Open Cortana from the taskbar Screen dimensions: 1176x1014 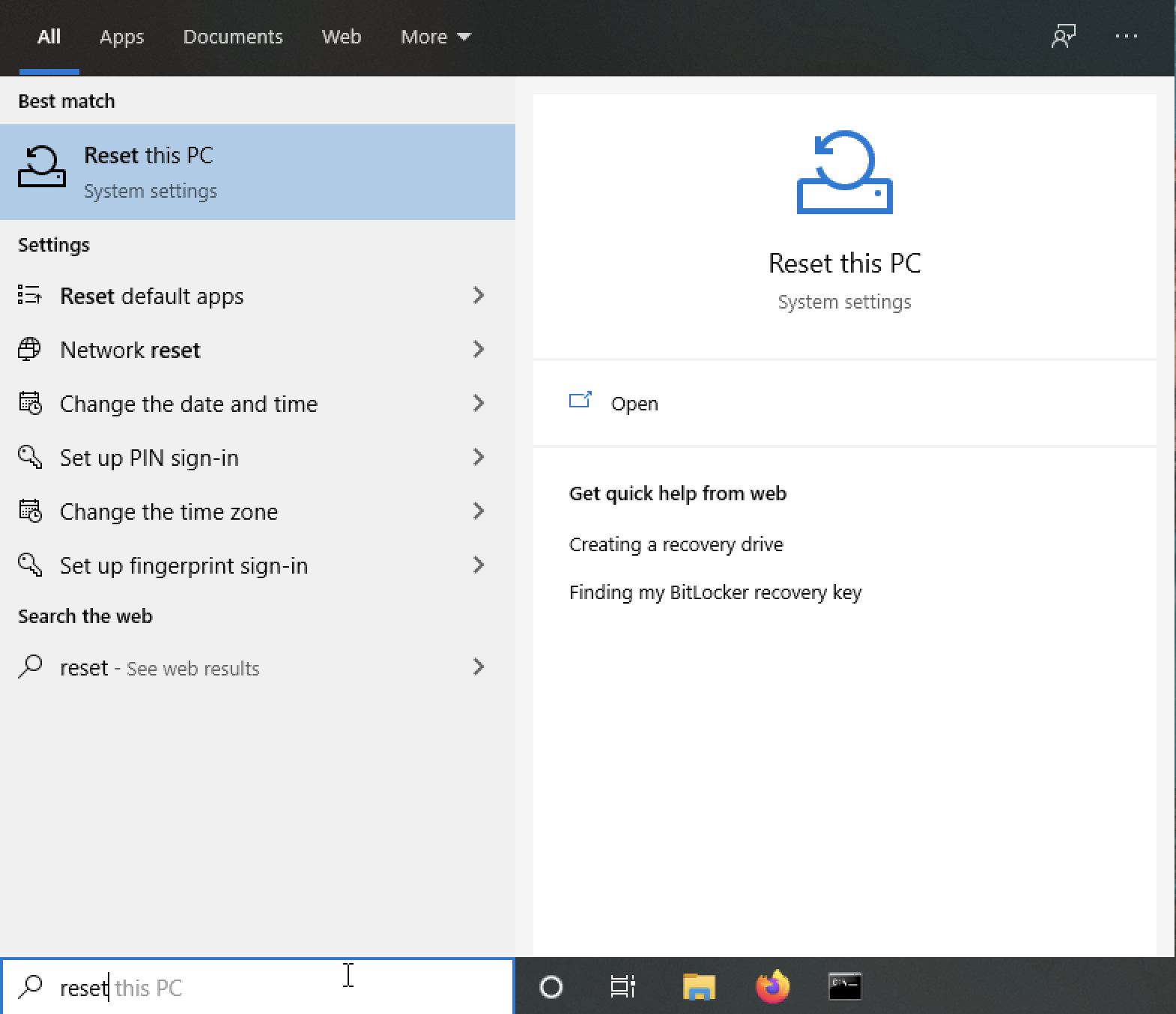point(551,987)
